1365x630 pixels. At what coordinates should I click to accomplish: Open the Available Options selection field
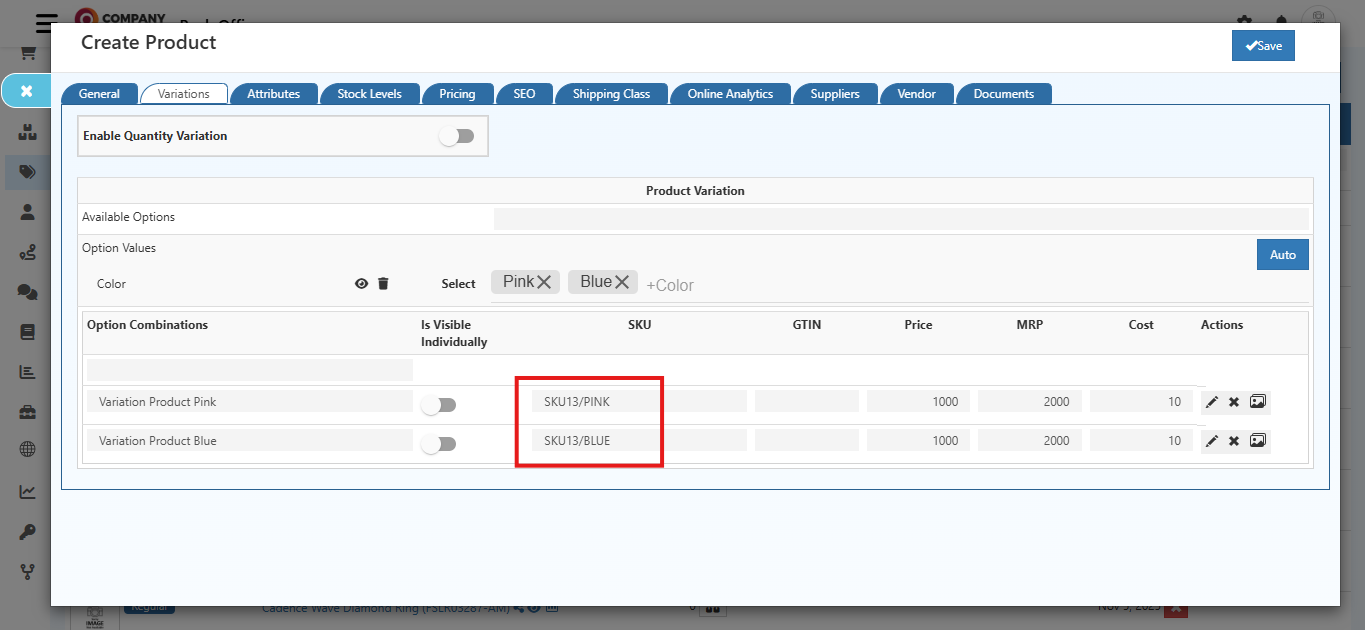pos(900,218)
